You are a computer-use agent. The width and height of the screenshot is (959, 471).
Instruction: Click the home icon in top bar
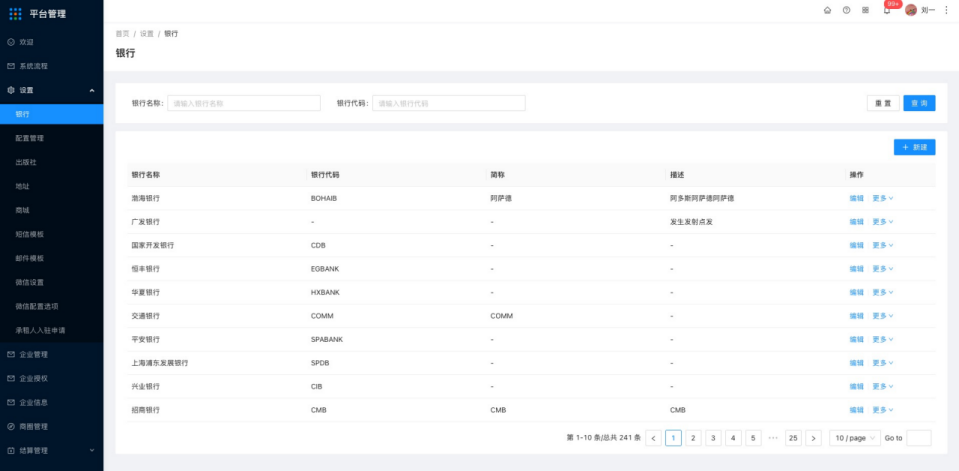click(828, 10)
